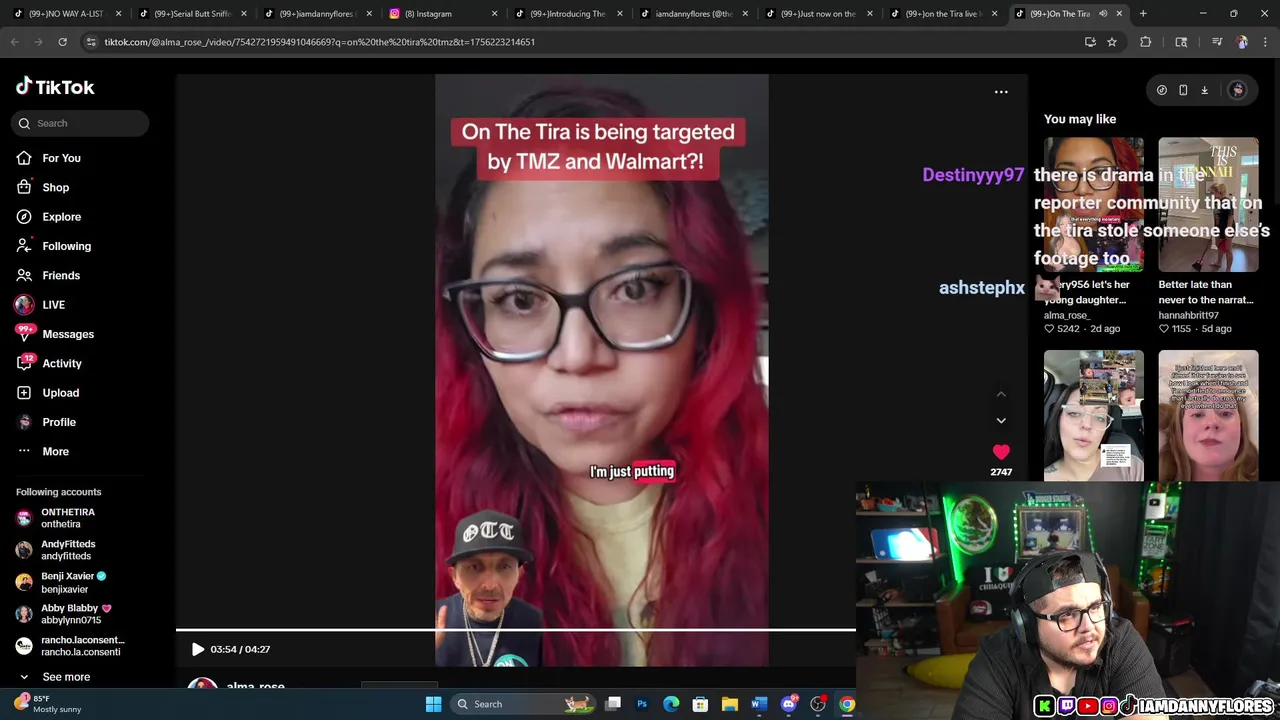This screenshot has width=1280, height=720.
Task: Open Profile in the sidebar
Action: tap(58, 422)
